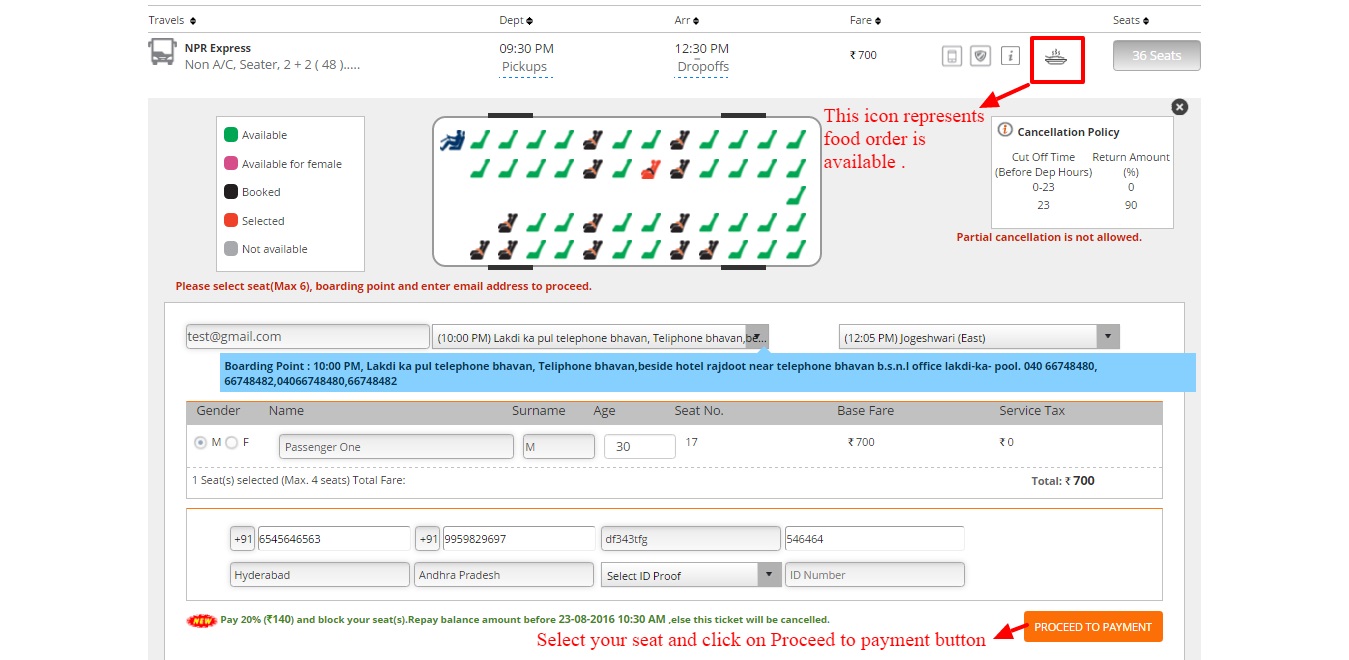Image resolution: width=1349 pixels, height=660 pixels.
Task: Select the Male gender radio button
Action: (200, 443)
